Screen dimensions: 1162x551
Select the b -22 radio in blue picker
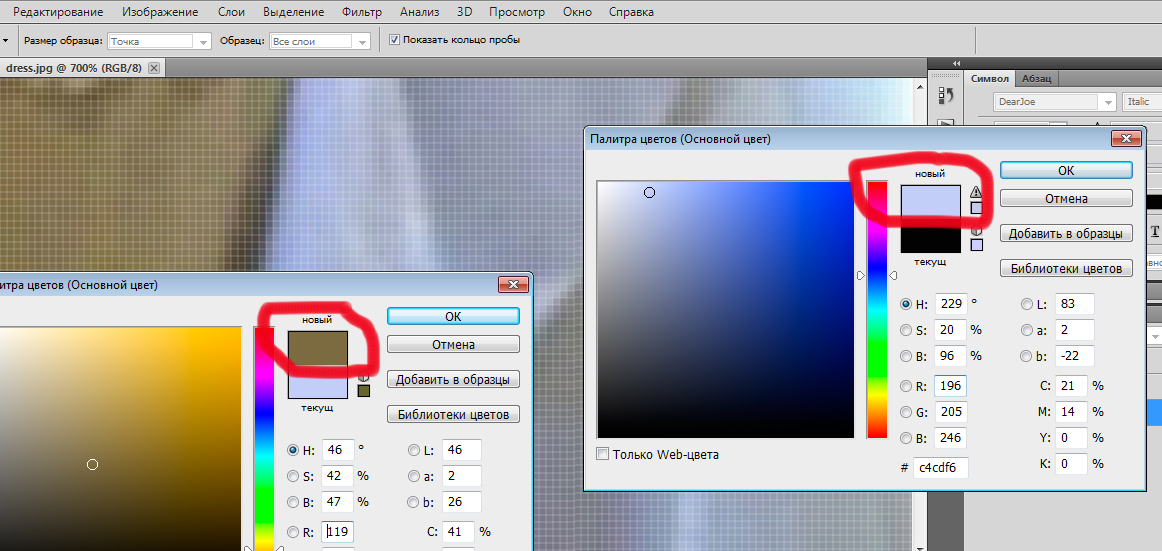[x=1026, y=356]
